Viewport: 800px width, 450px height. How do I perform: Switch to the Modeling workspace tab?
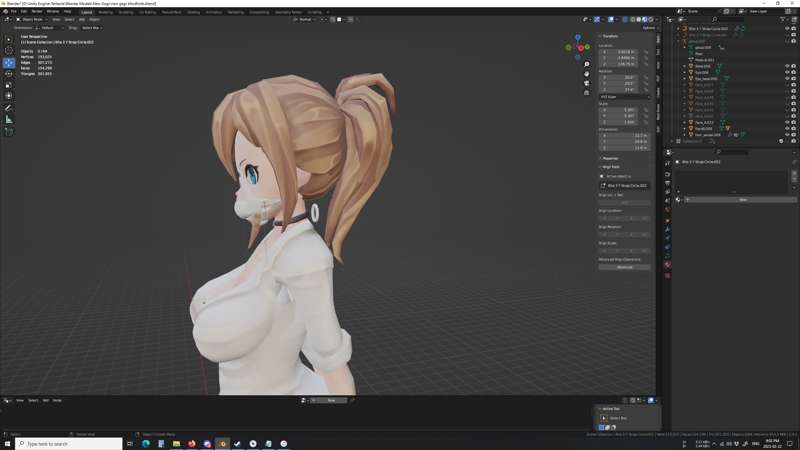(106, 12)
